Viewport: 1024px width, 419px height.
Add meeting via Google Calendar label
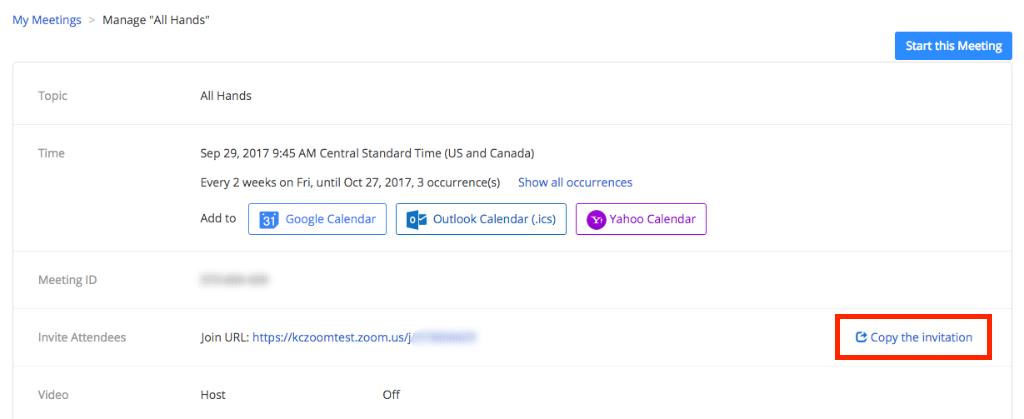click(x=331, y=220)
